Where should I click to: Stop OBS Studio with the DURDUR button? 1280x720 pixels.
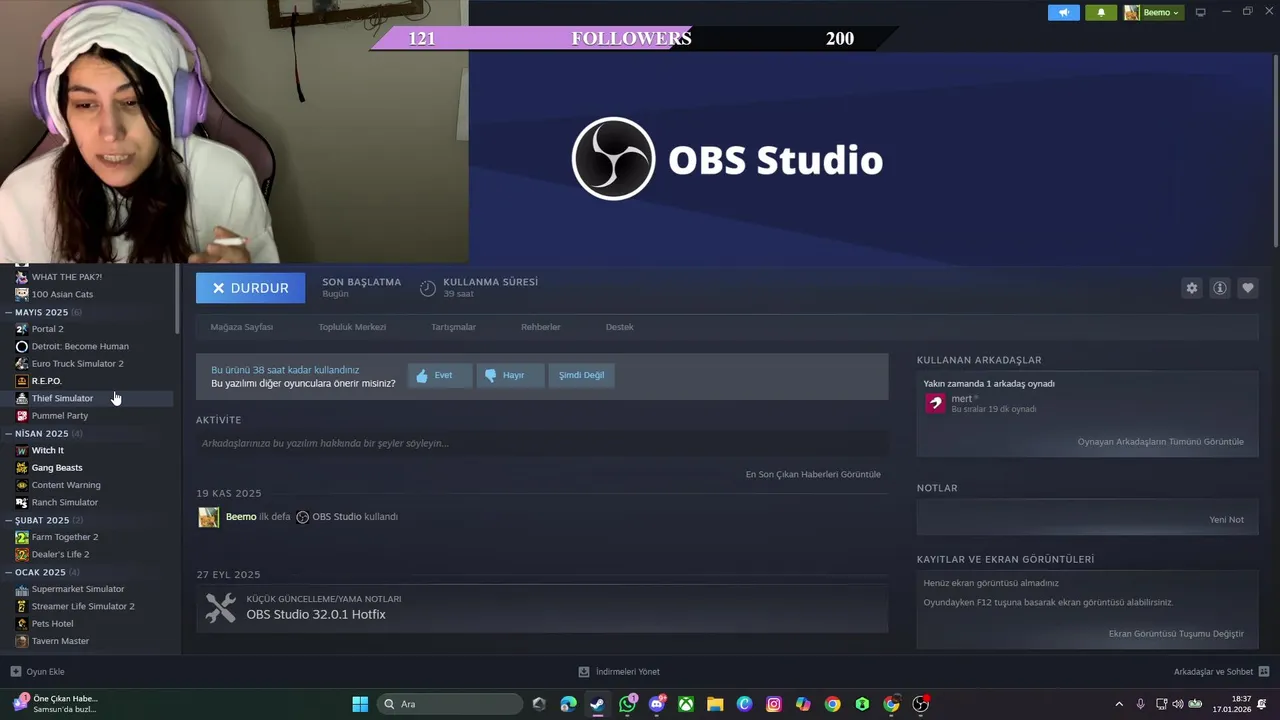250,288
